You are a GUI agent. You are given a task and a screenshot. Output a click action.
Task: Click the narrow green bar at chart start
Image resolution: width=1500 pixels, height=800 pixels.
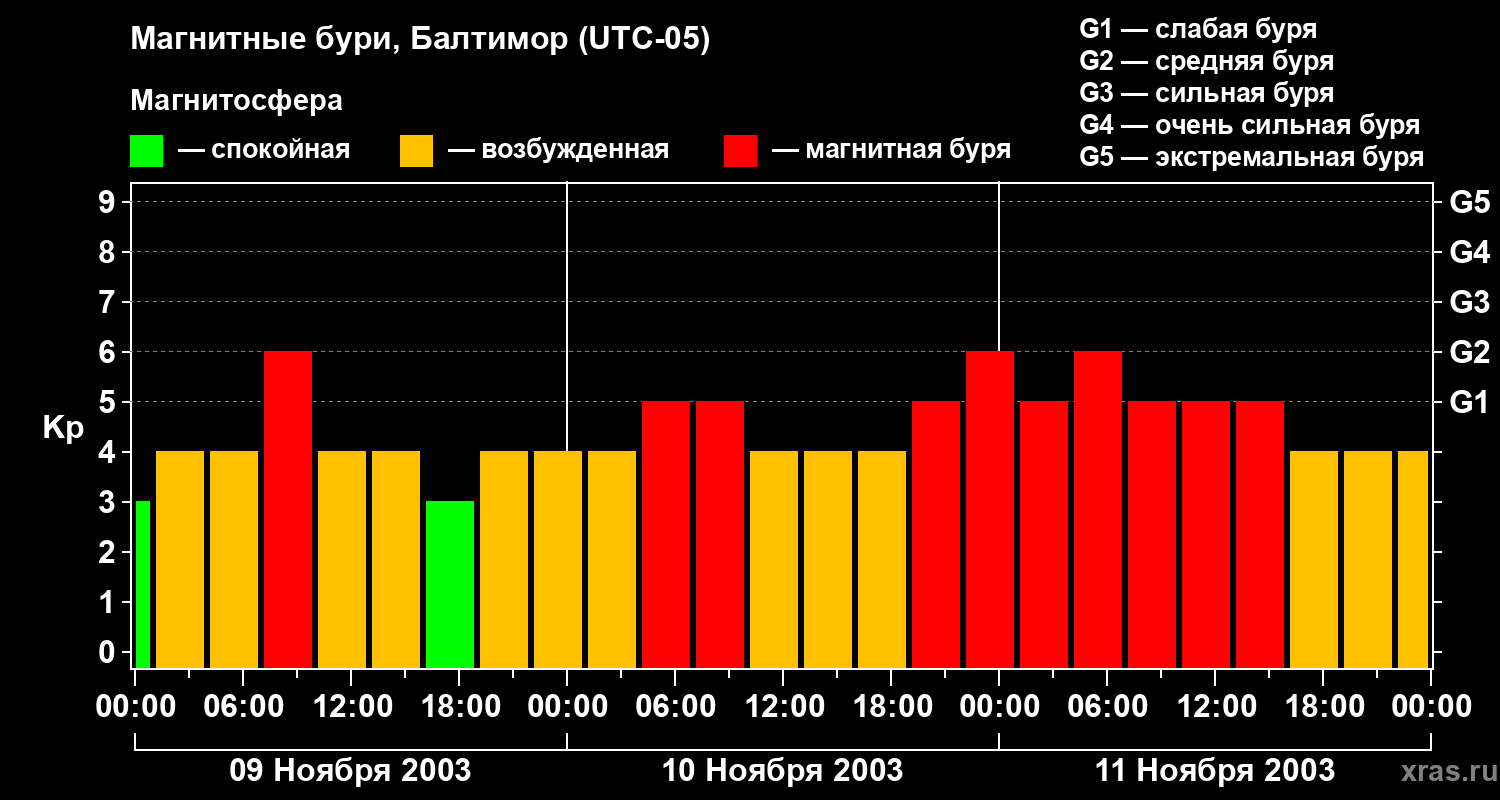coord(143,585)
